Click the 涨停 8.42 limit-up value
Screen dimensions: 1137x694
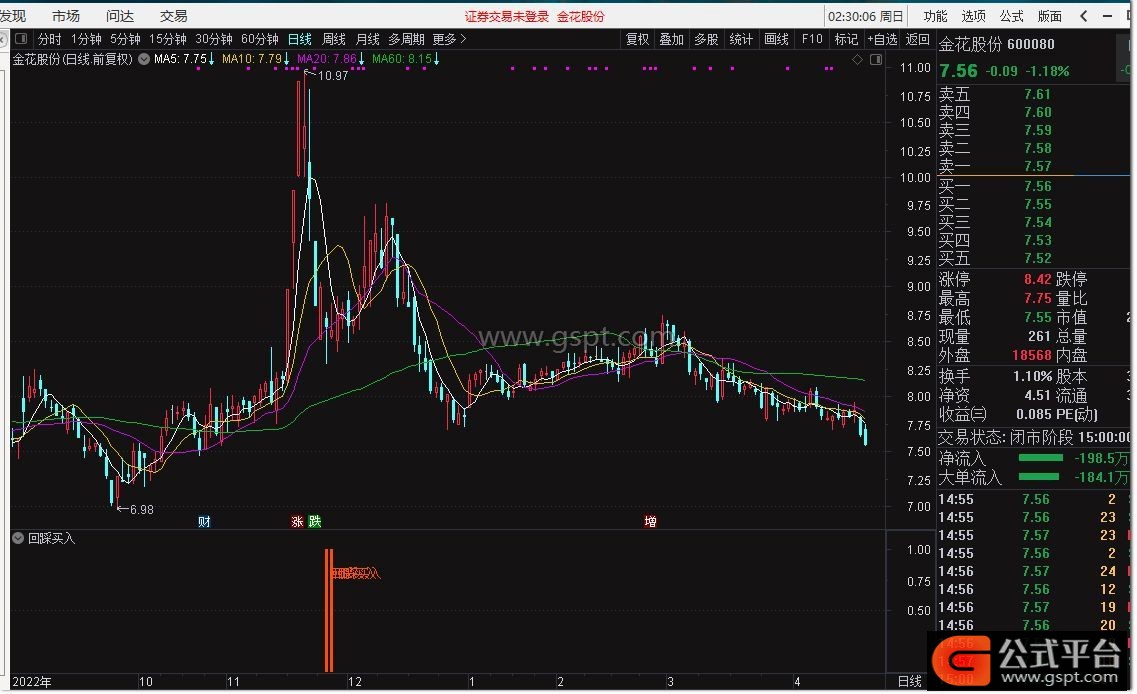click(x=1038, y=279)
